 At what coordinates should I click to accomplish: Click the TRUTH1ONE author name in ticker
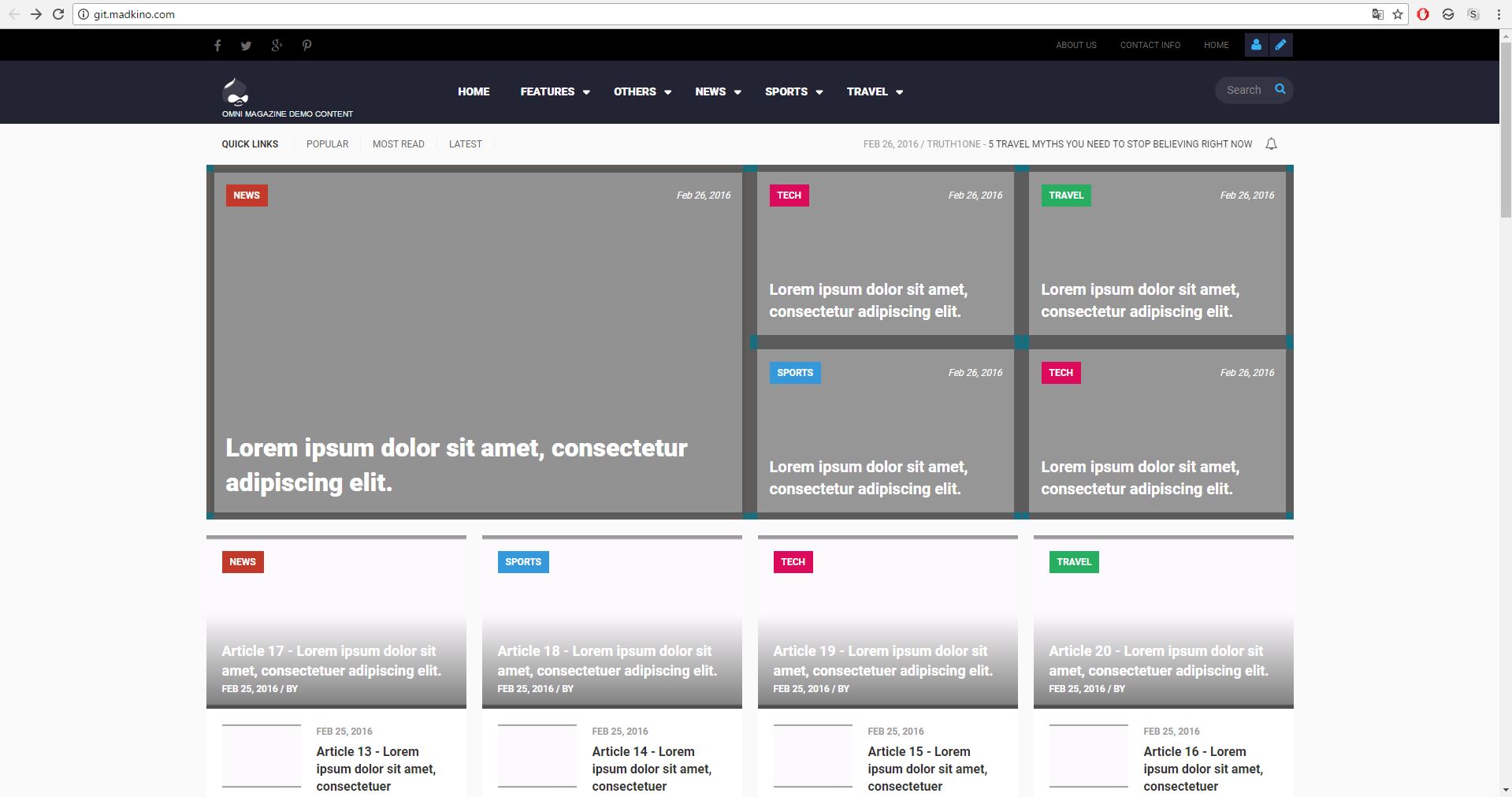pos(953,144)
